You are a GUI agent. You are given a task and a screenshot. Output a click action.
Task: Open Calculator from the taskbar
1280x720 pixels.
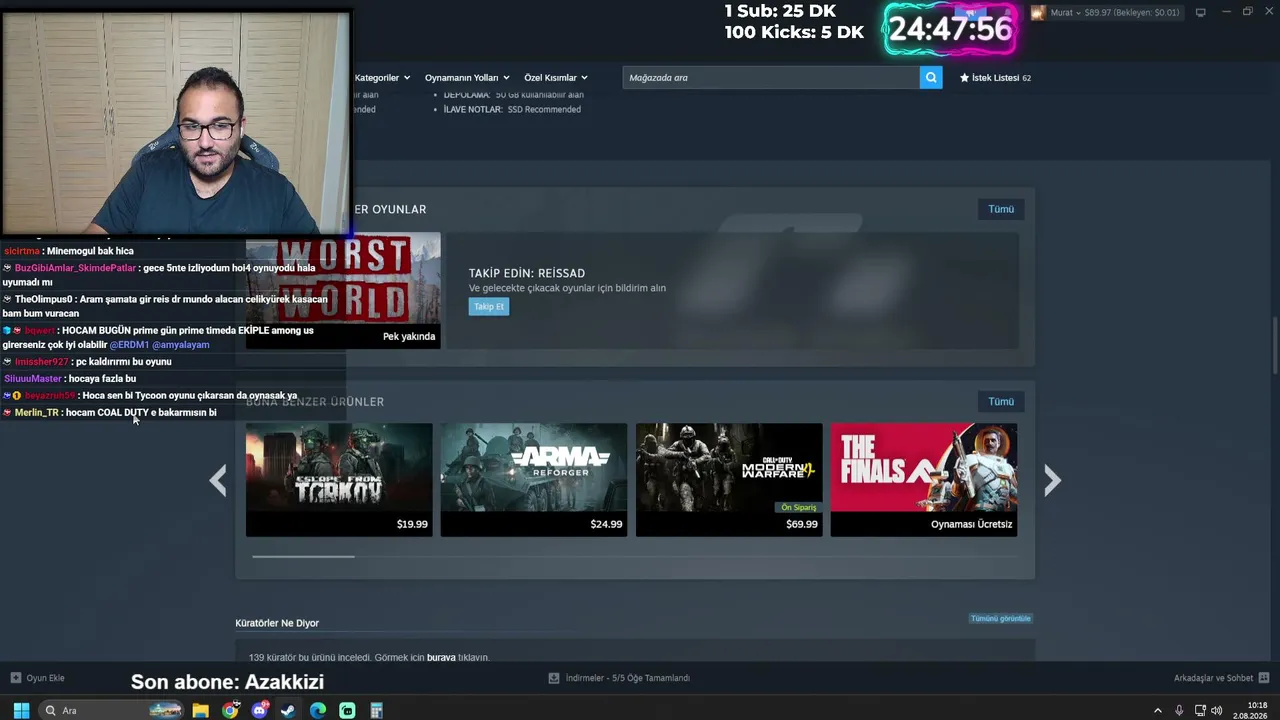(x=376, y=710)
